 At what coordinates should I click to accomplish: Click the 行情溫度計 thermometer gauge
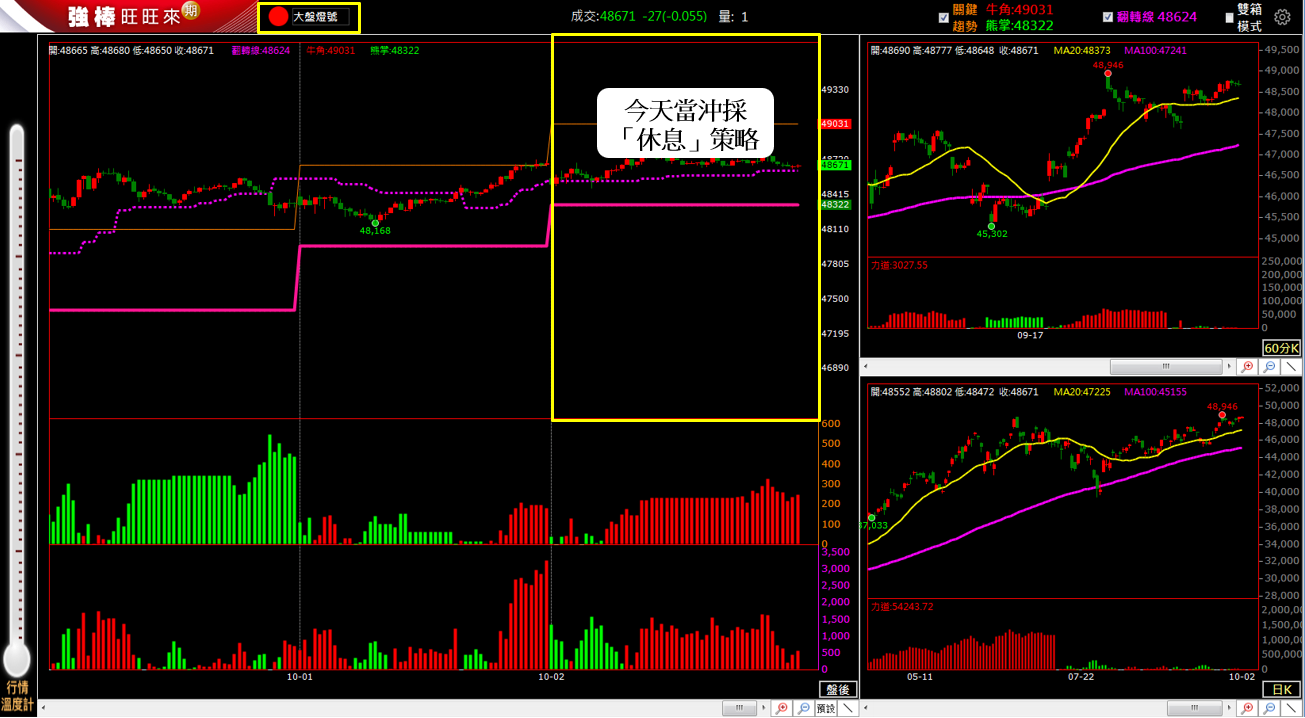16,400
